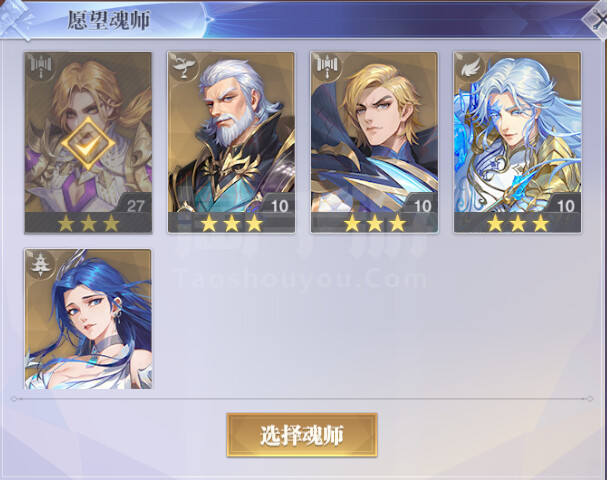Image resolution: width=607 pixels, height=480 pixels.
Task: Click the three-star rating on the elder card
Action: [x=232, y=223]
